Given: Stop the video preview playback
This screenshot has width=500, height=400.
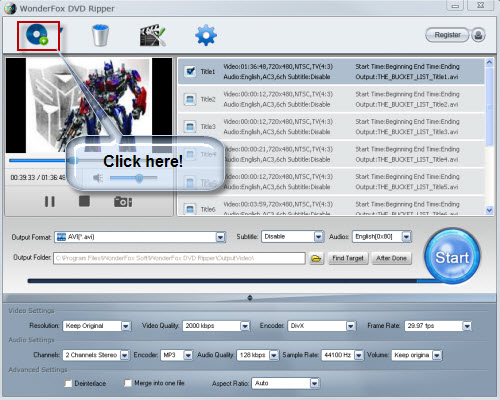Looking at the screenshot, I should point(84,201).
